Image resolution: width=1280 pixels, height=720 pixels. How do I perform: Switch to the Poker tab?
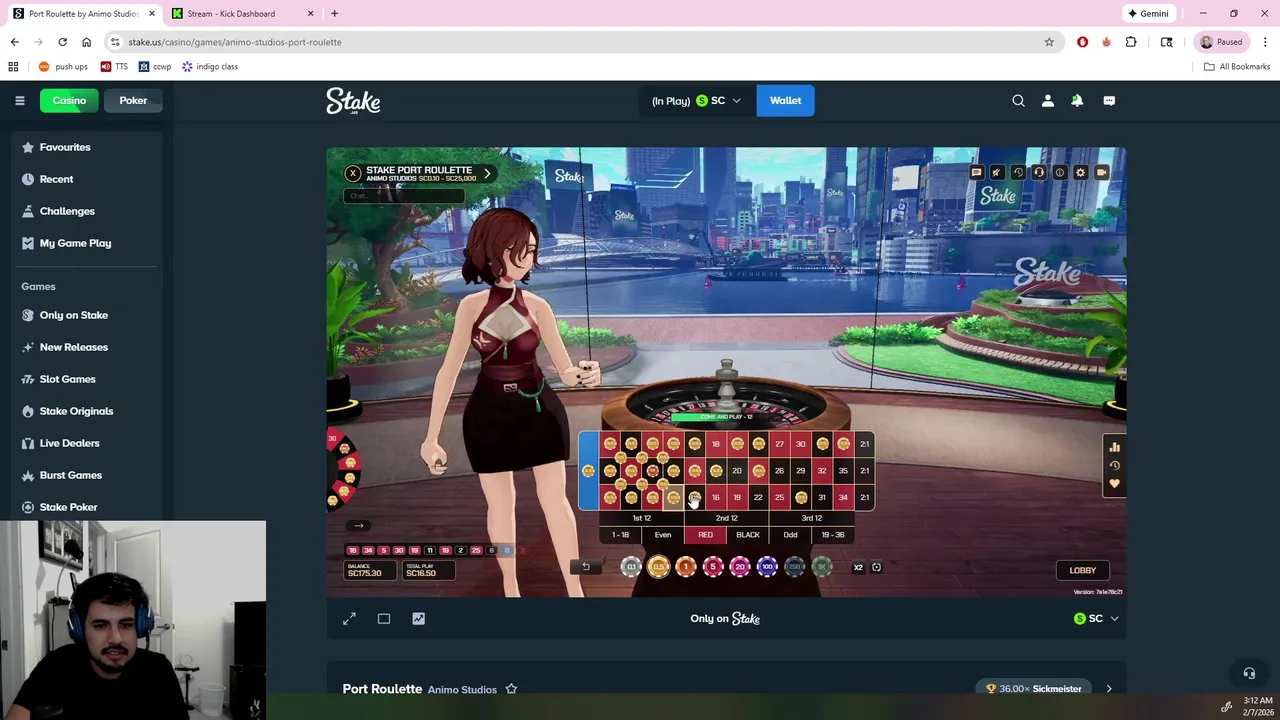click(133, 100)
